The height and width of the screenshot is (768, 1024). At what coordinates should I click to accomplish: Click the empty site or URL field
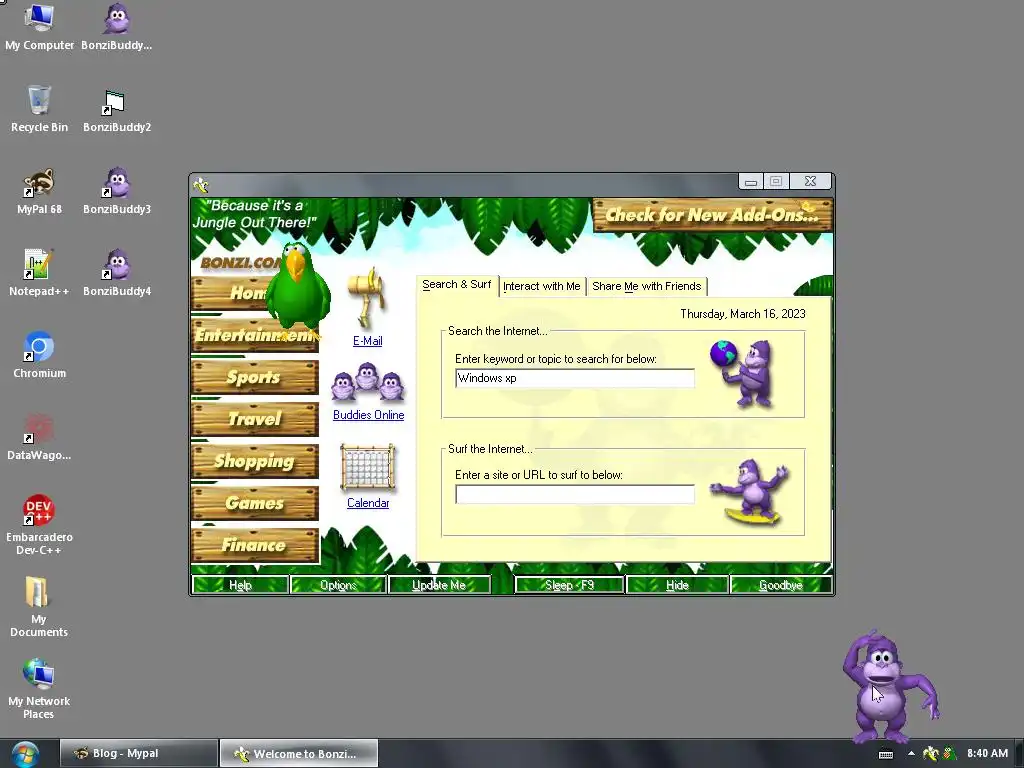coord(575,494)
